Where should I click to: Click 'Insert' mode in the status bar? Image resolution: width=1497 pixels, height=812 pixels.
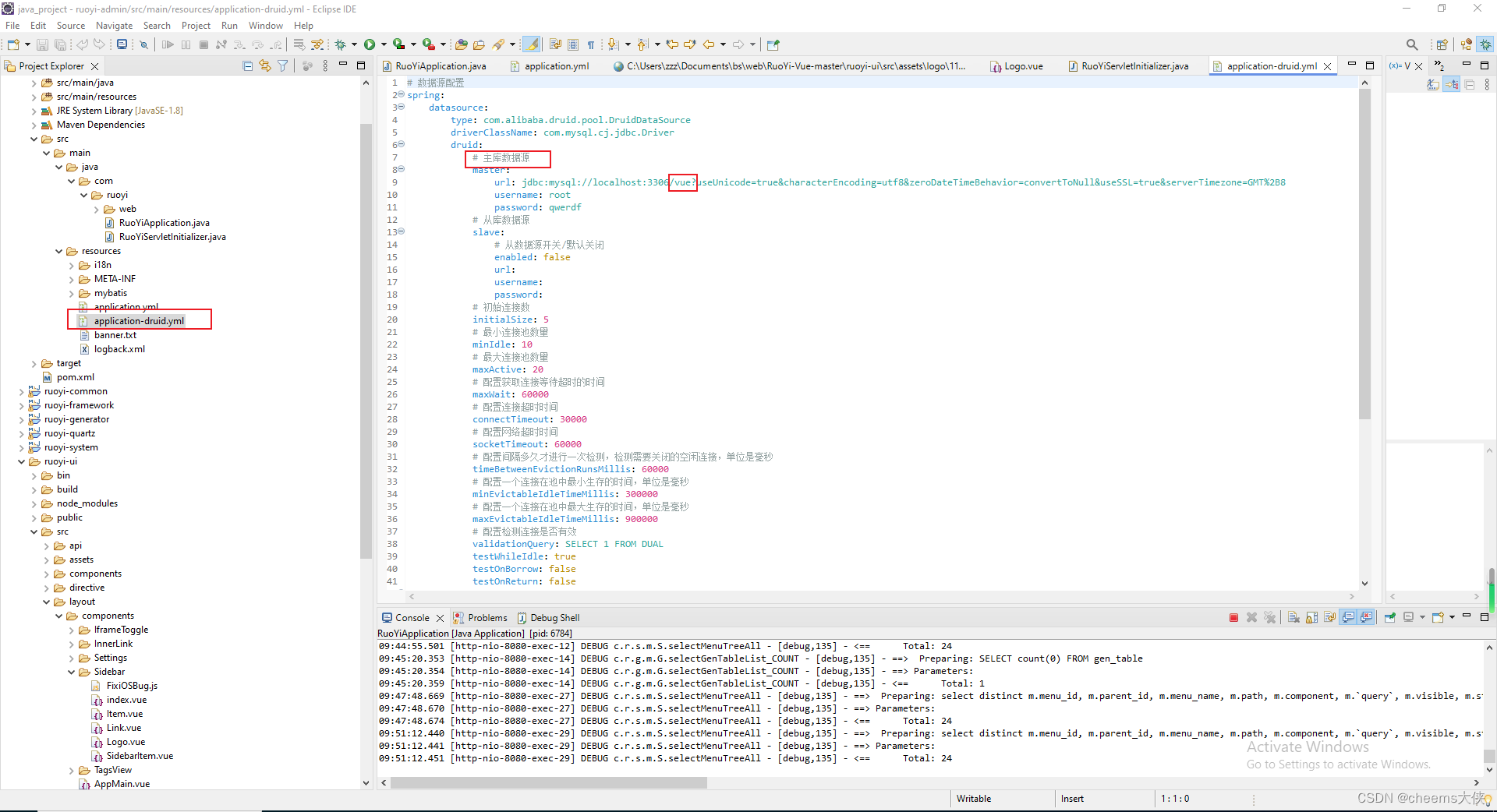[x=1072, y=799]
